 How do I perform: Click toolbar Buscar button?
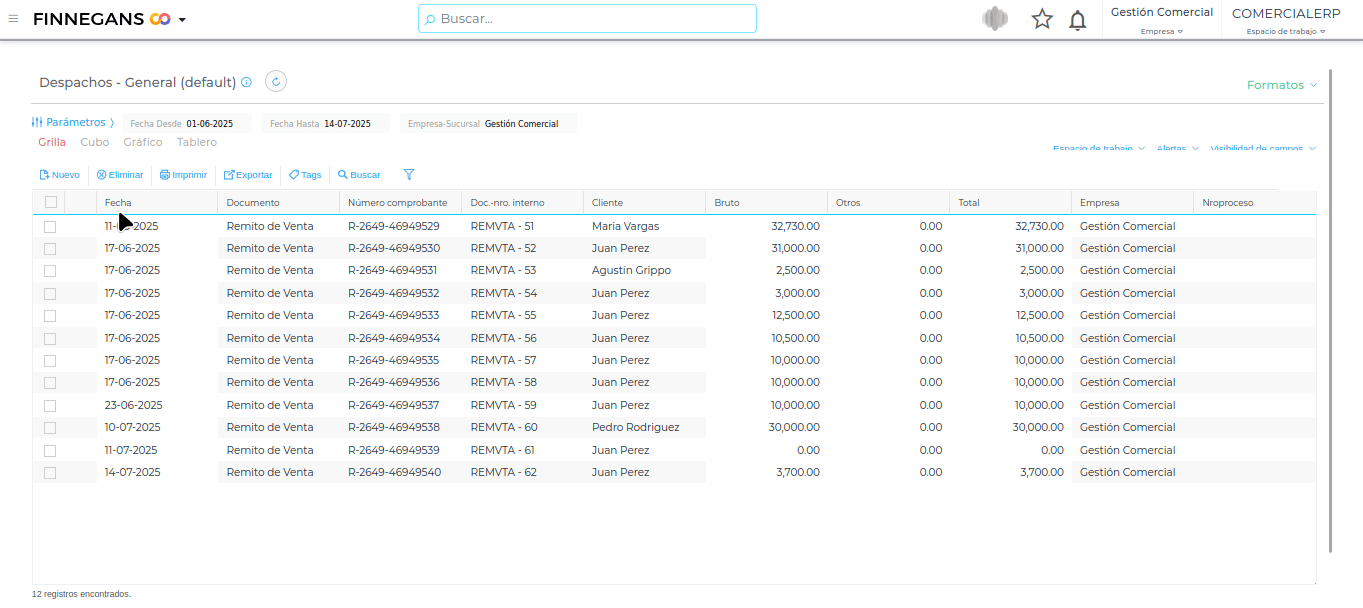point(359,175)
